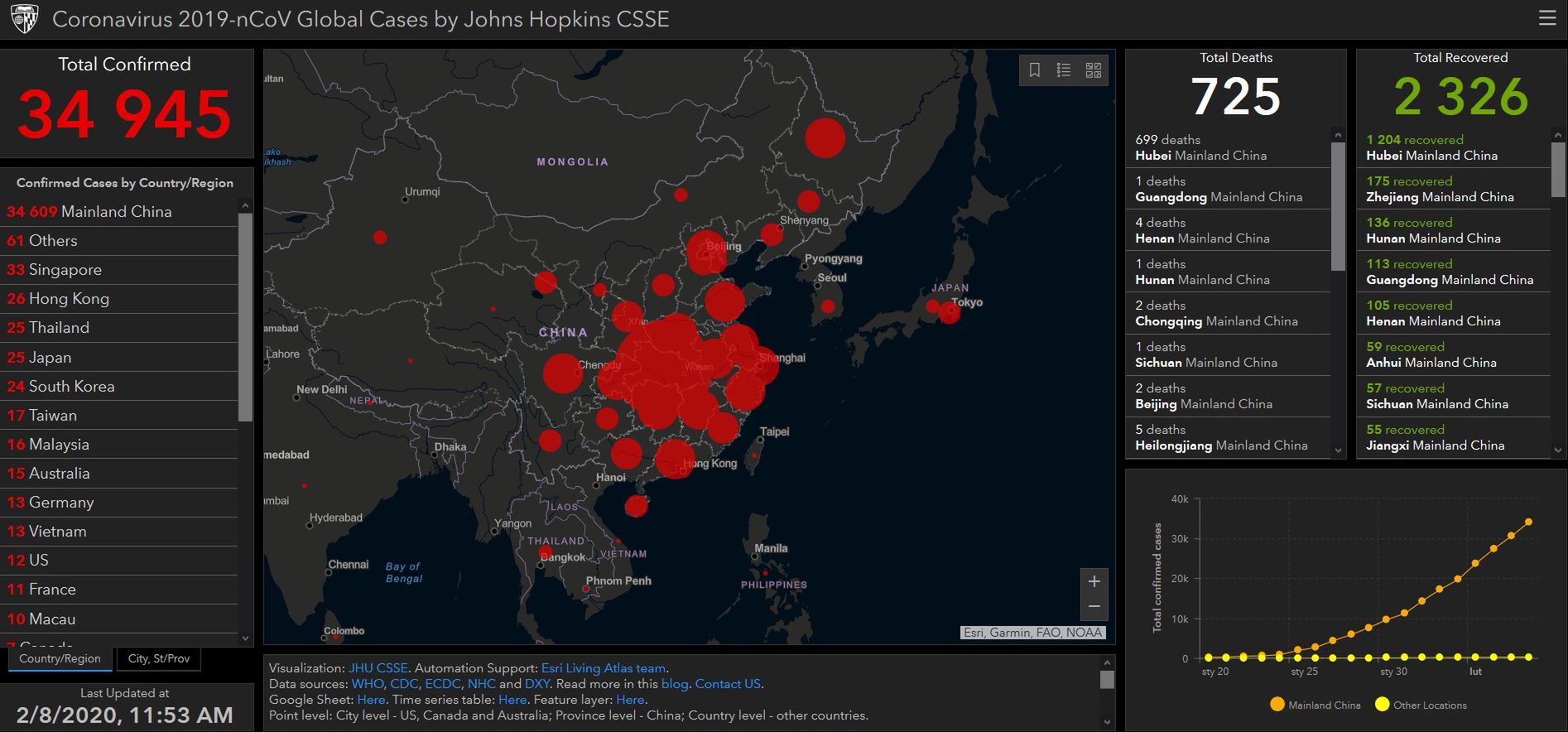Click scroll-down arrow in info text panel
This screenshot has width=1568, height=732.
coord(1107,721)
